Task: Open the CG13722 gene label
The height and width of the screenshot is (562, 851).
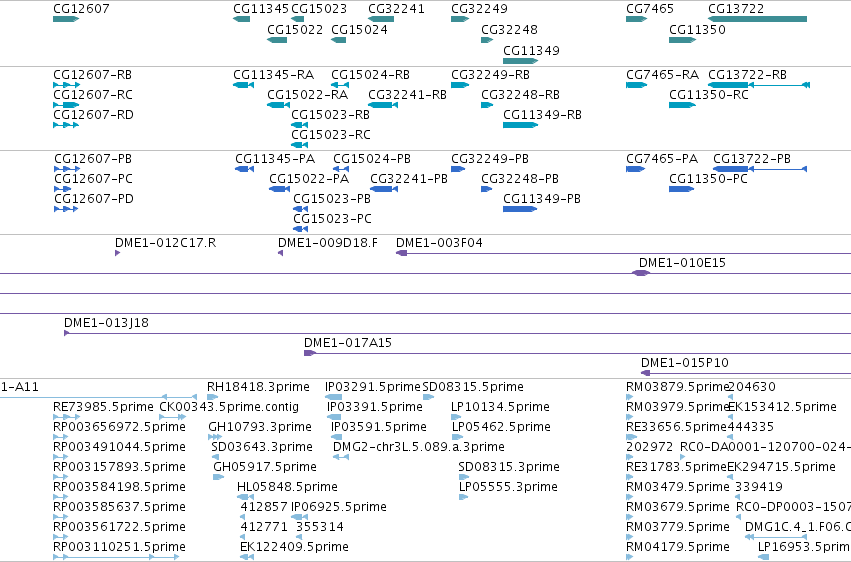Action: click(x=736, y=9)
